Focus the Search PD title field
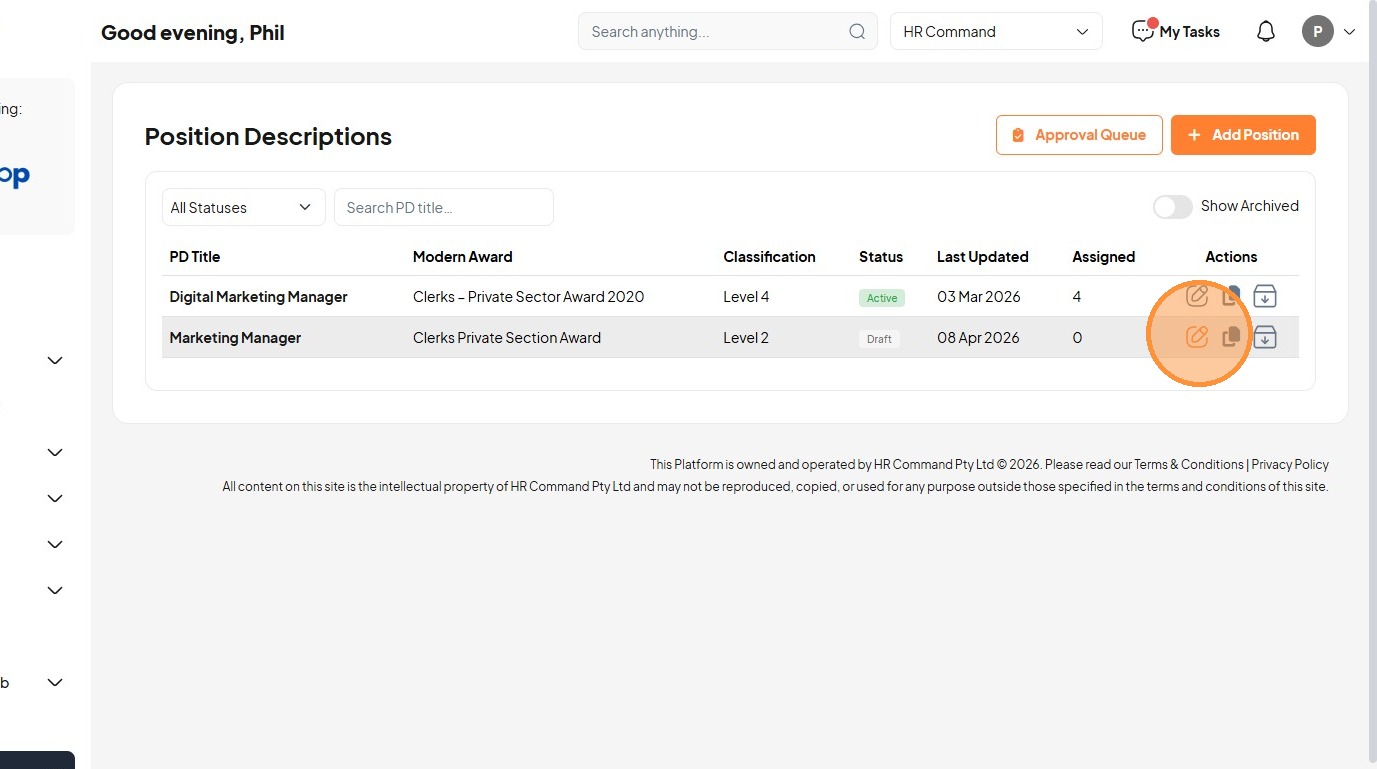Viewport: 1377px width, 769px height. tap(444, 207)
